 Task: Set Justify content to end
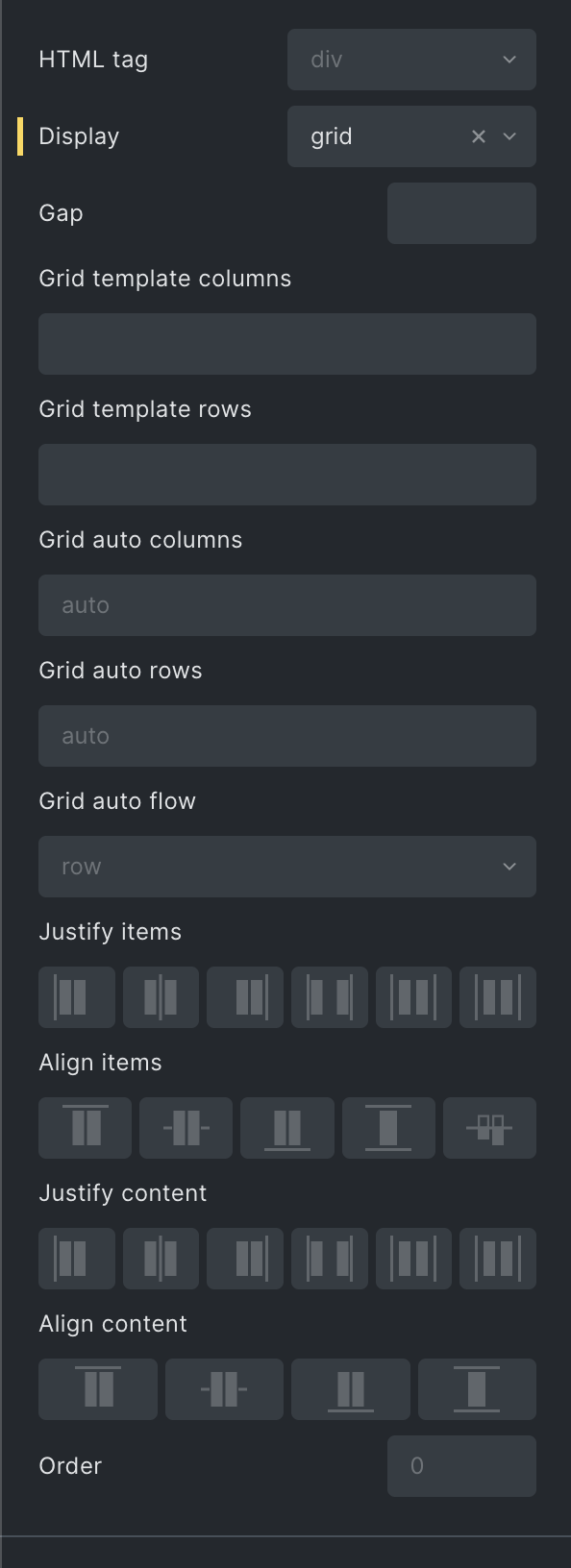coord(245,1259)
